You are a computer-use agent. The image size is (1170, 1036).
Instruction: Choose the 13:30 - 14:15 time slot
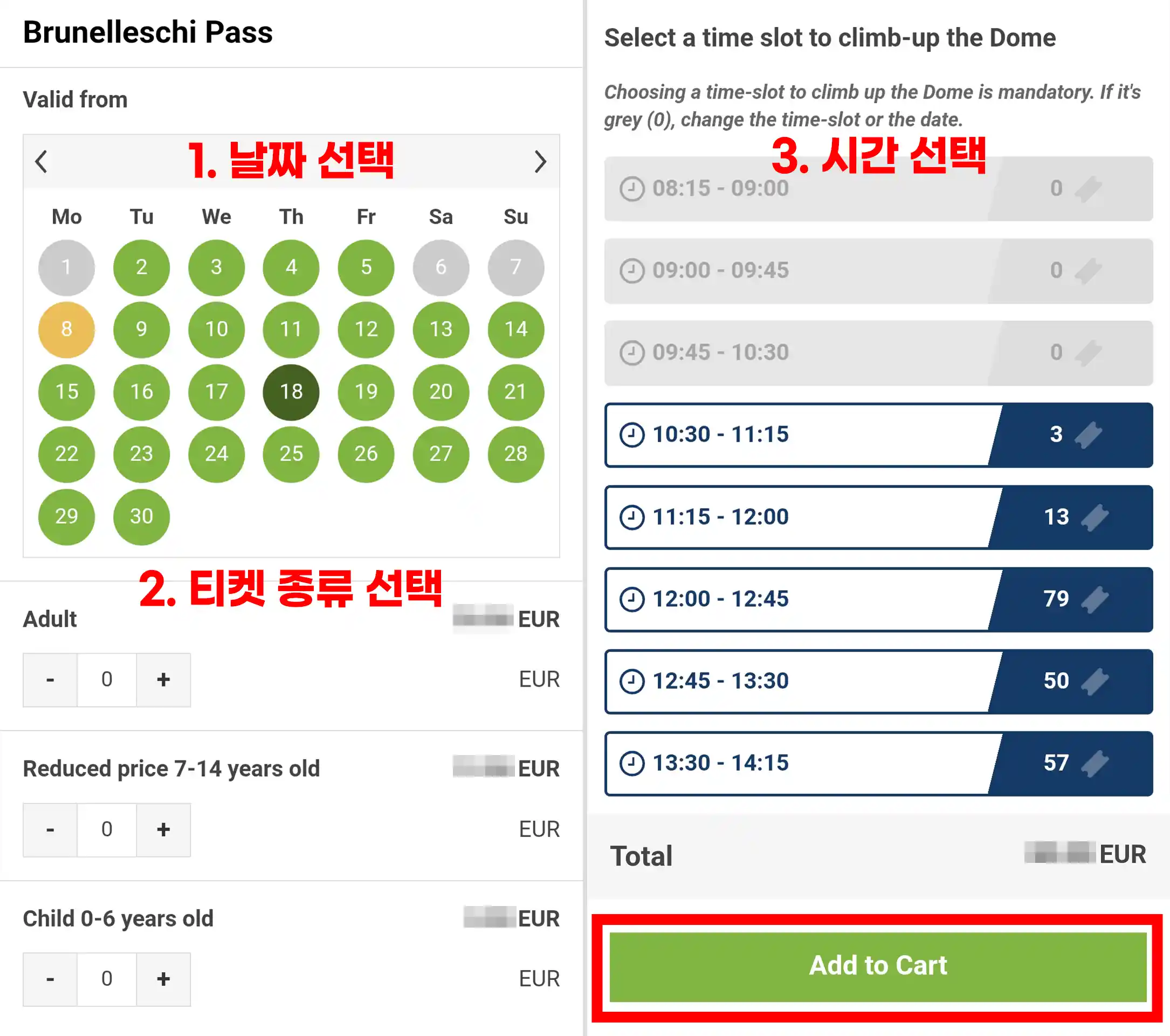coord(801,764)
